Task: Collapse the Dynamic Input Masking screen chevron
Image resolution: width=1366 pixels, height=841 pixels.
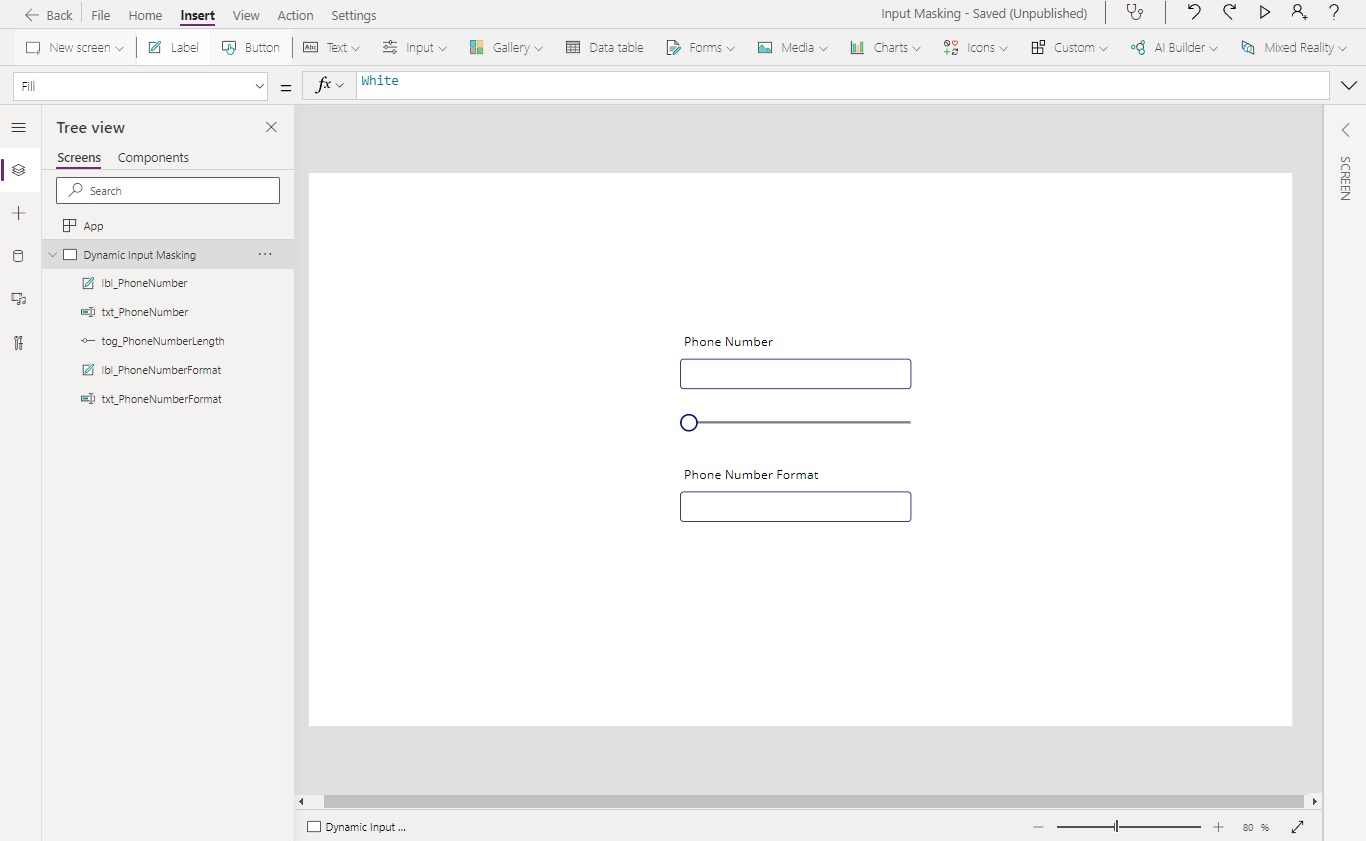Action: 52,255
